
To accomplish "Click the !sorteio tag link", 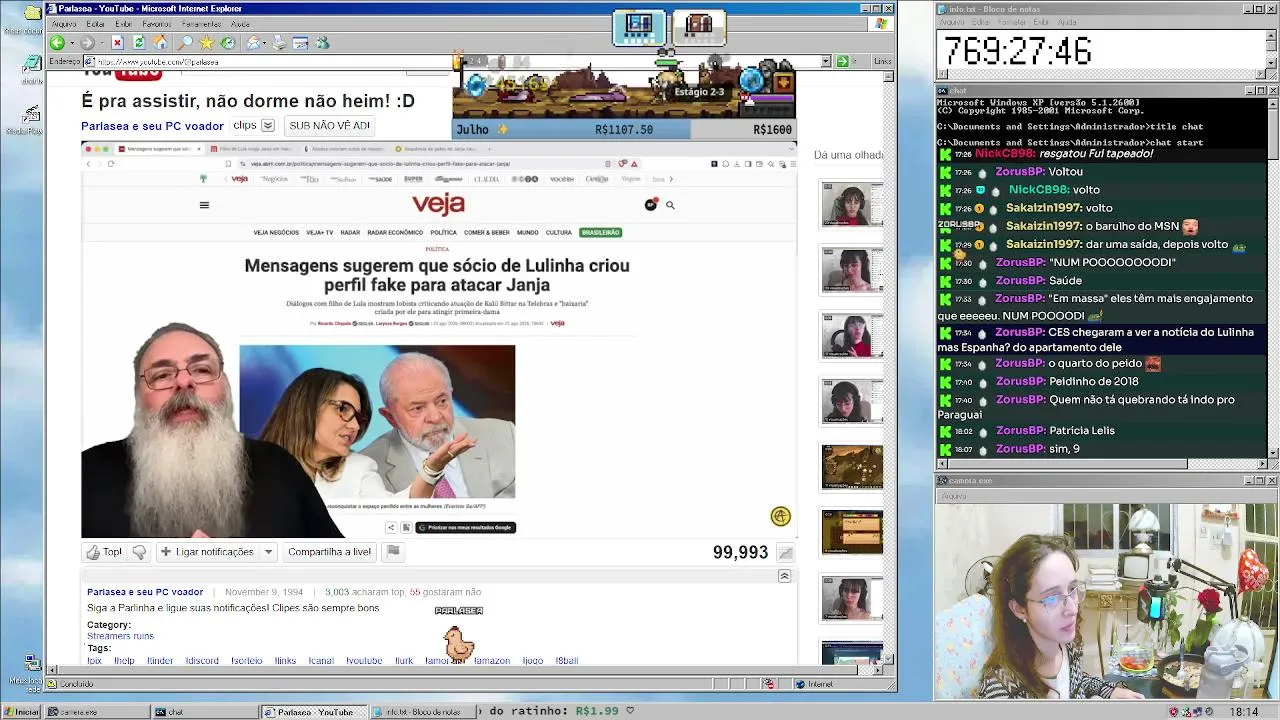I will (246, 660).
